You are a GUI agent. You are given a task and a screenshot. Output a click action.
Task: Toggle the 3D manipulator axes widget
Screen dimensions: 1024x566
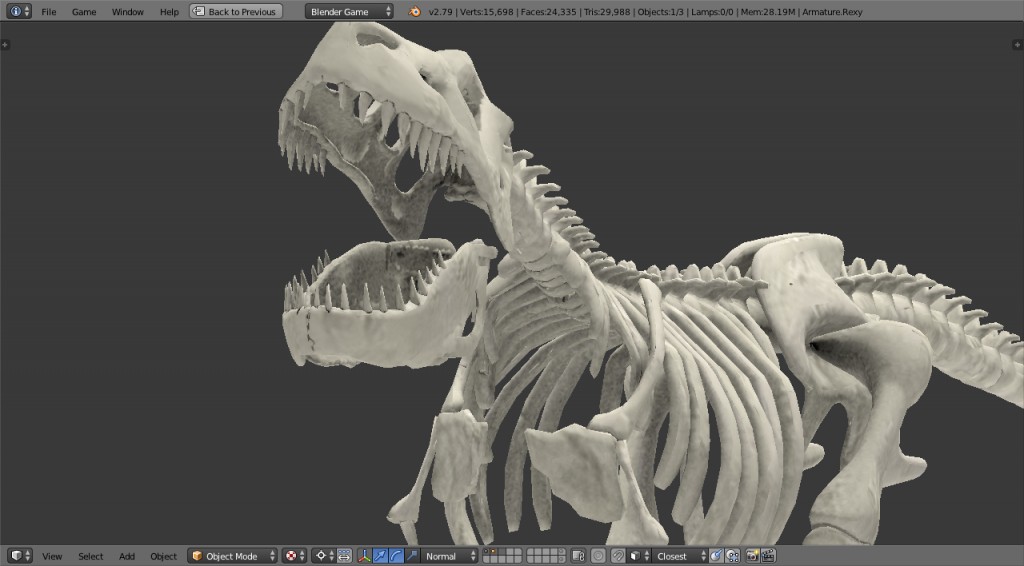pos(365,556)
